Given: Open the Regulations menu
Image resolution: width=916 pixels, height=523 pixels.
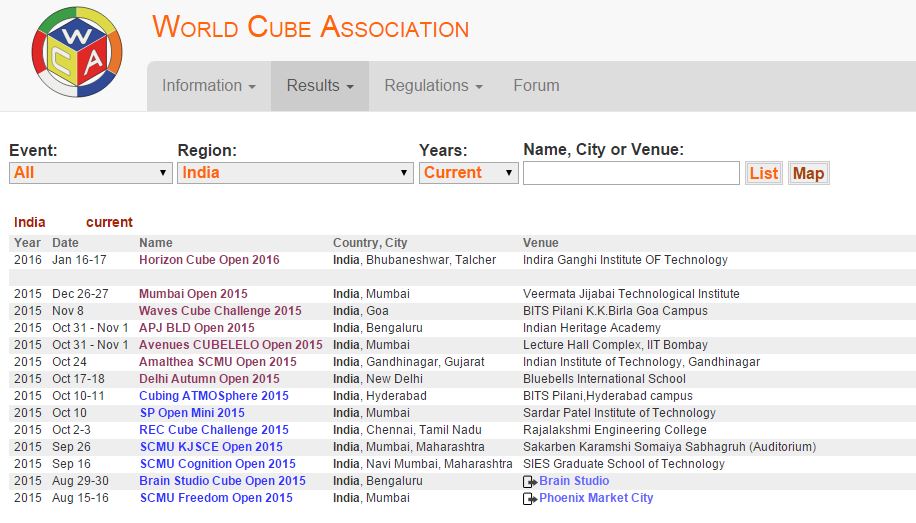Looking at the screenshot, I should click(433, 86).
